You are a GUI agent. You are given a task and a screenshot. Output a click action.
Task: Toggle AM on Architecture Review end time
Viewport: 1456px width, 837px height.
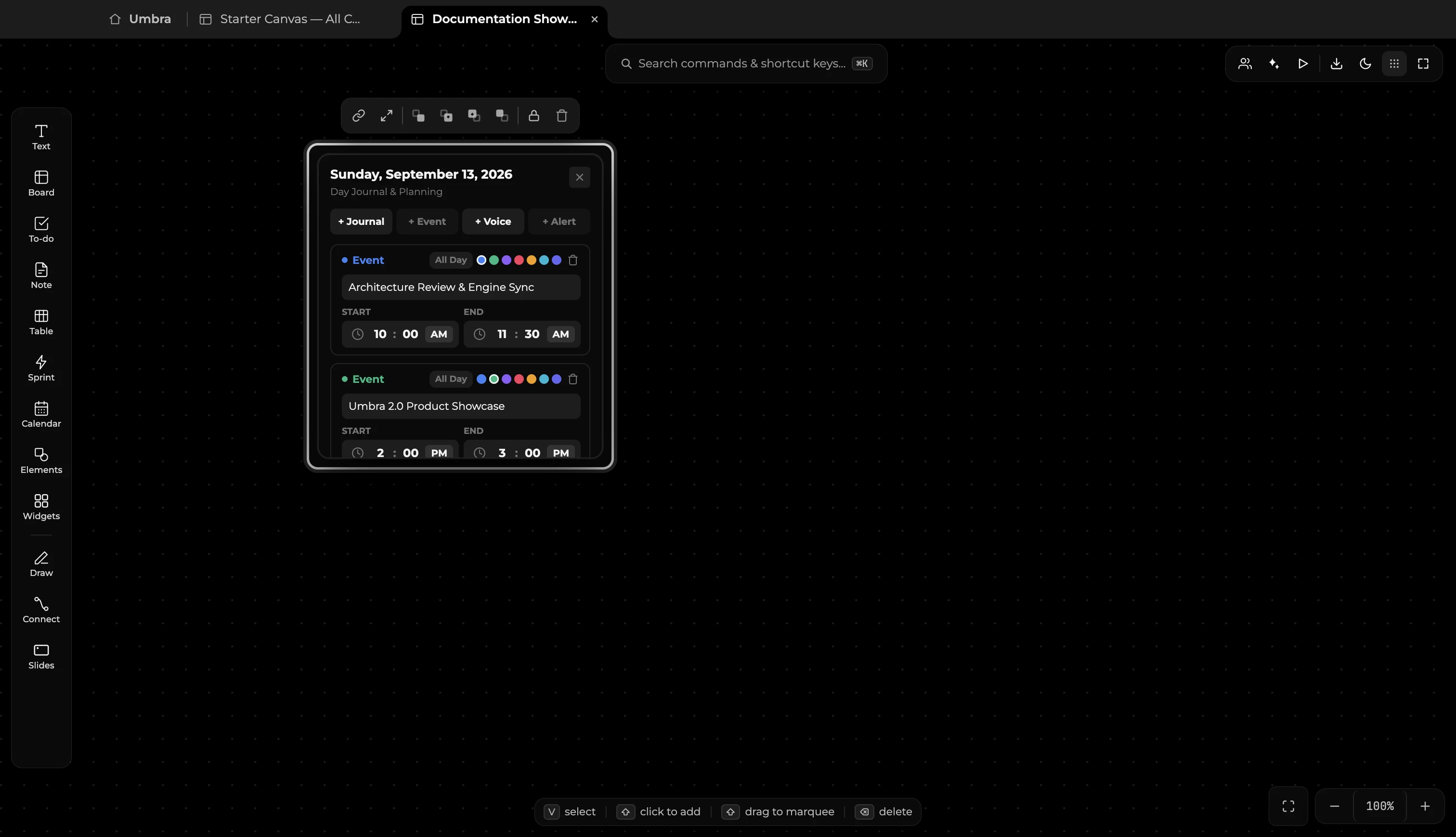point(560,334)
